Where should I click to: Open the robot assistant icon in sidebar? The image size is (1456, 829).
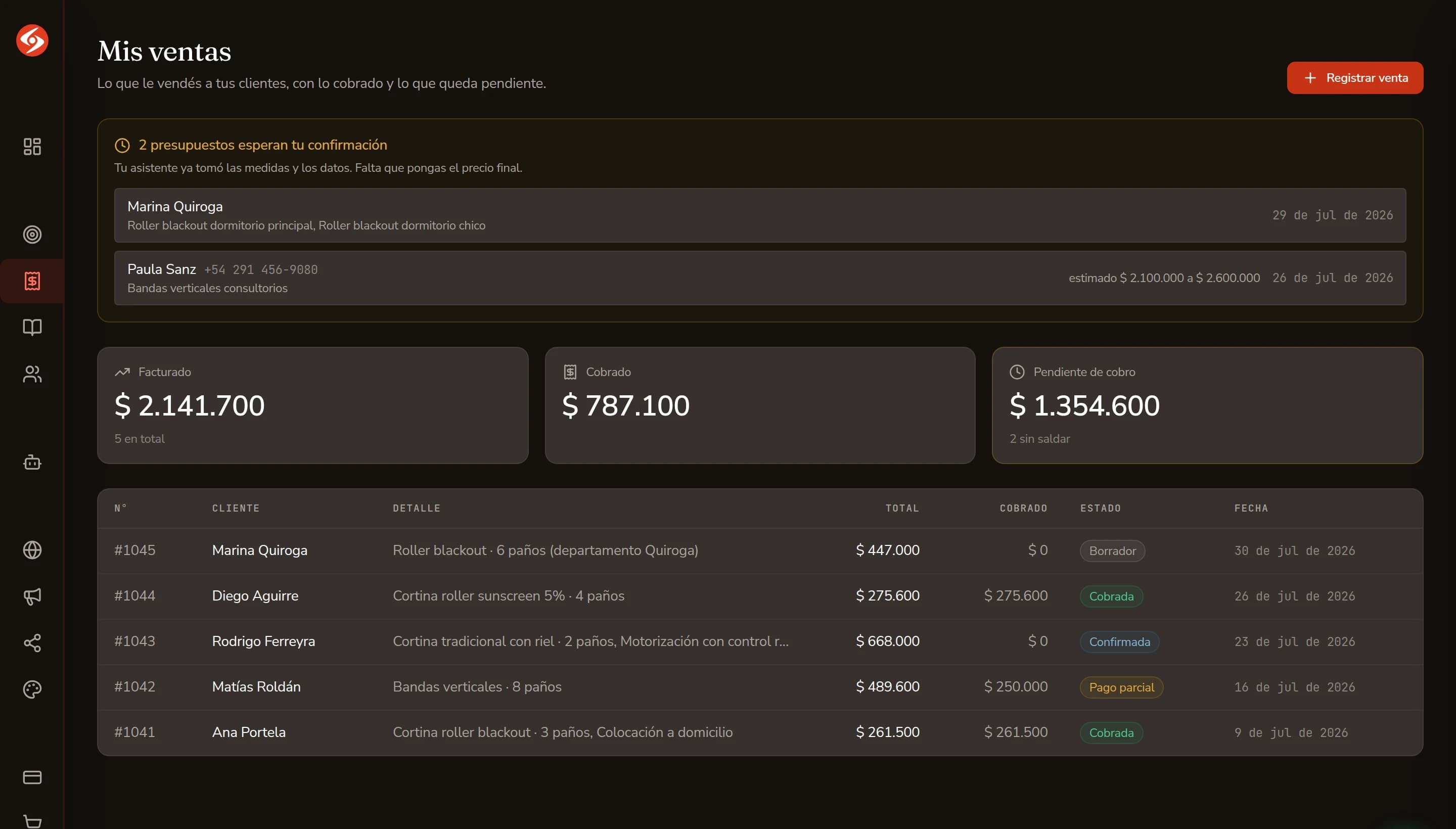(32, 462)
